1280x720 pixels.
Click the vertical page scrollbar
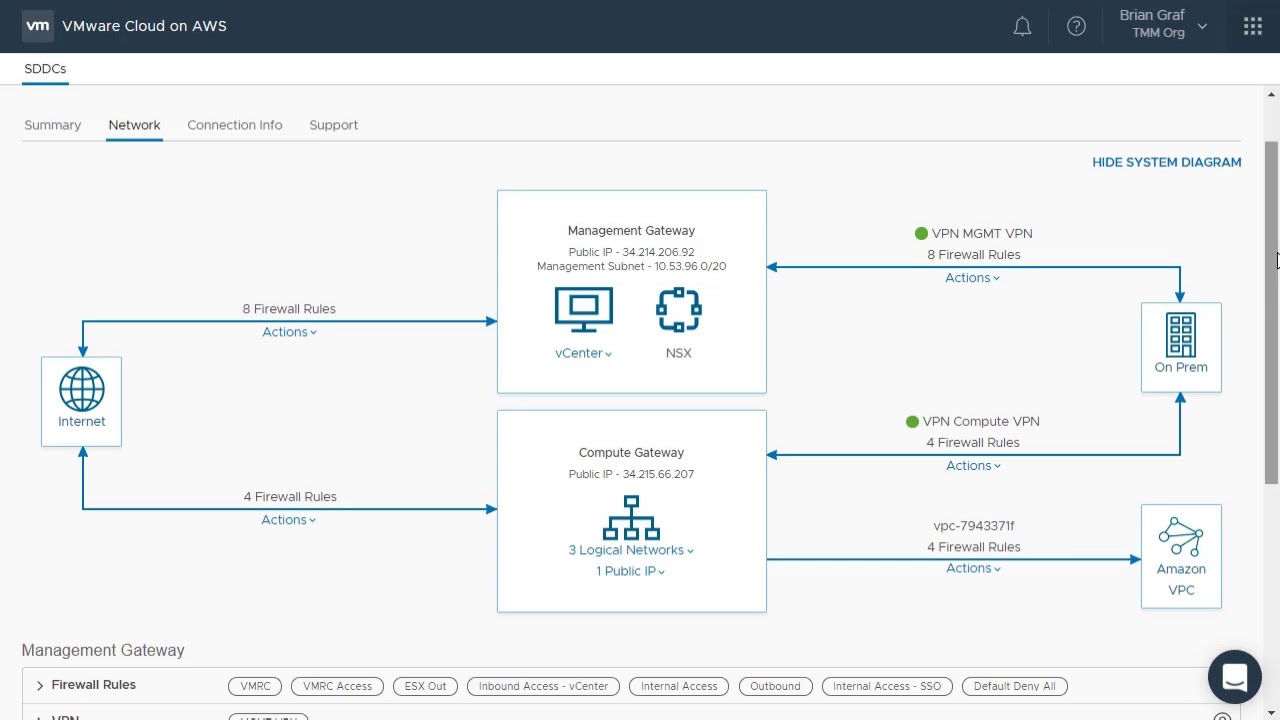[x=1271, y=312]
